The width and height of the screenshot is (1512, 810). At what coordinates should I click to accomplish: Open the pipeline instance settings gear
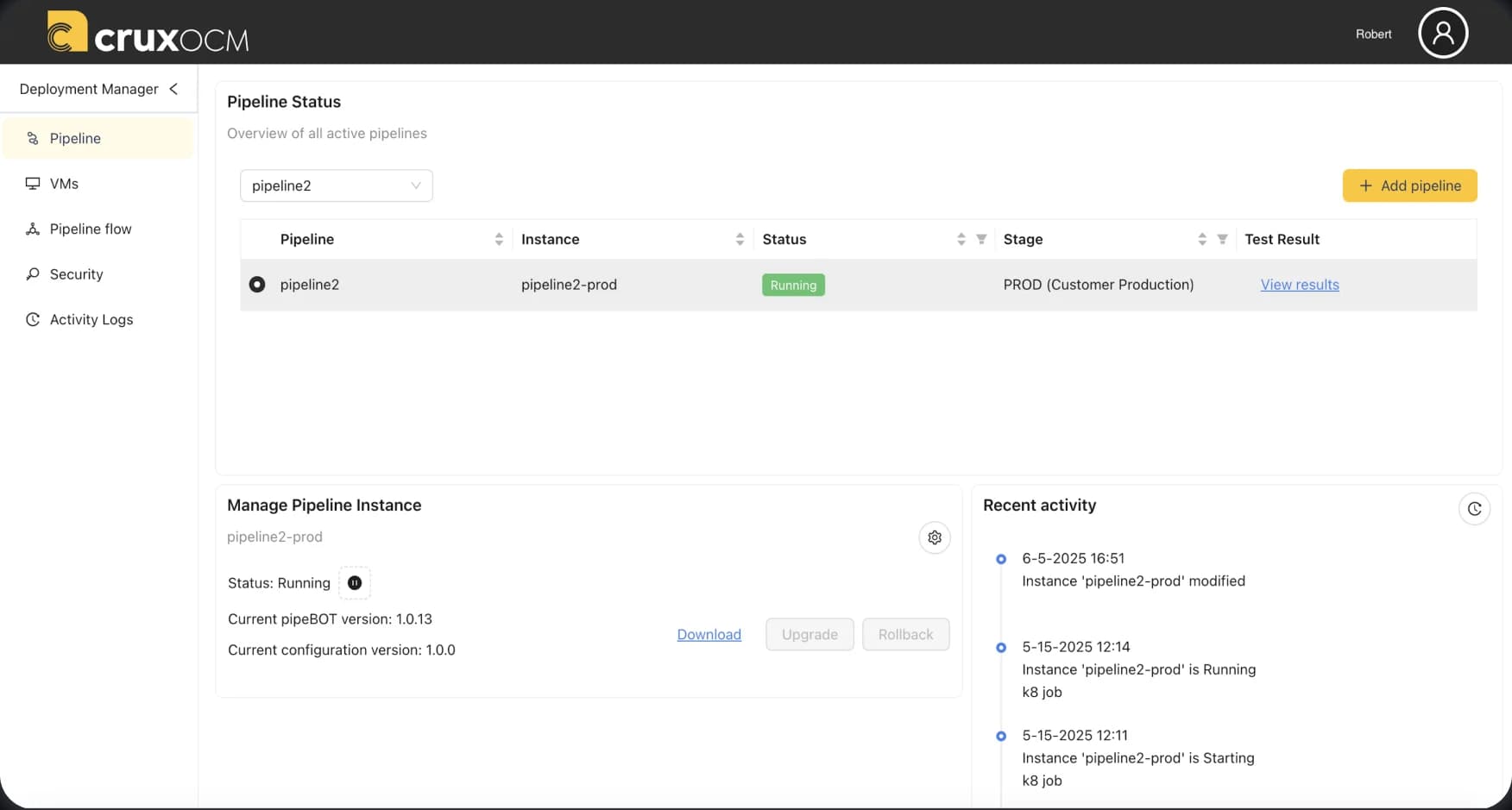click(x=935, y=537)
